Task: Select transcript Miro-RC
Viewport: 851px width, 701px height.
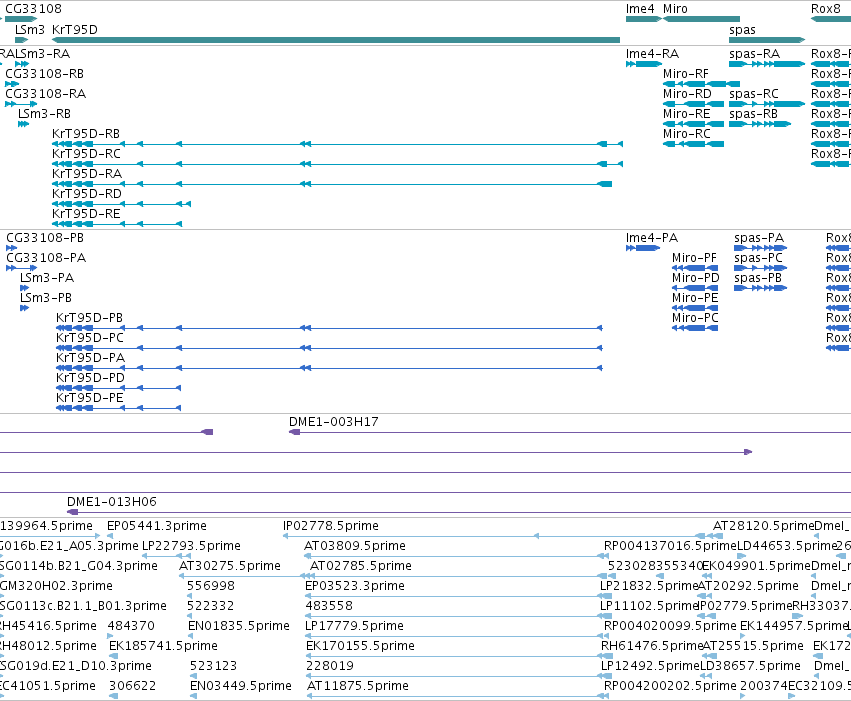Action: [x=694, y=144]
